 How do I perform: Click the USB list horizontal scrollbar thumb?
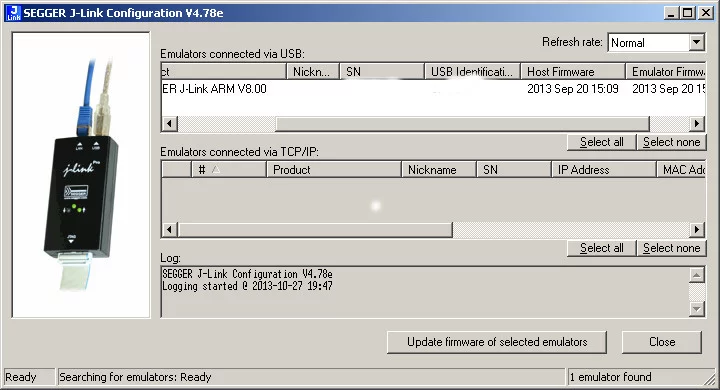(x=462, y=124)
